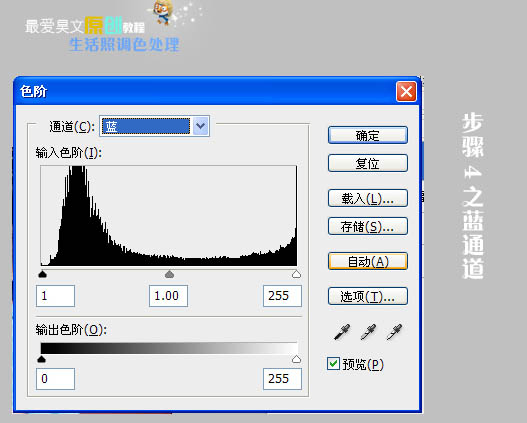The height and width of the screenshot is (423, 527).
Task: Select the white point eyedropper
Action: click(x=394, y=332)
